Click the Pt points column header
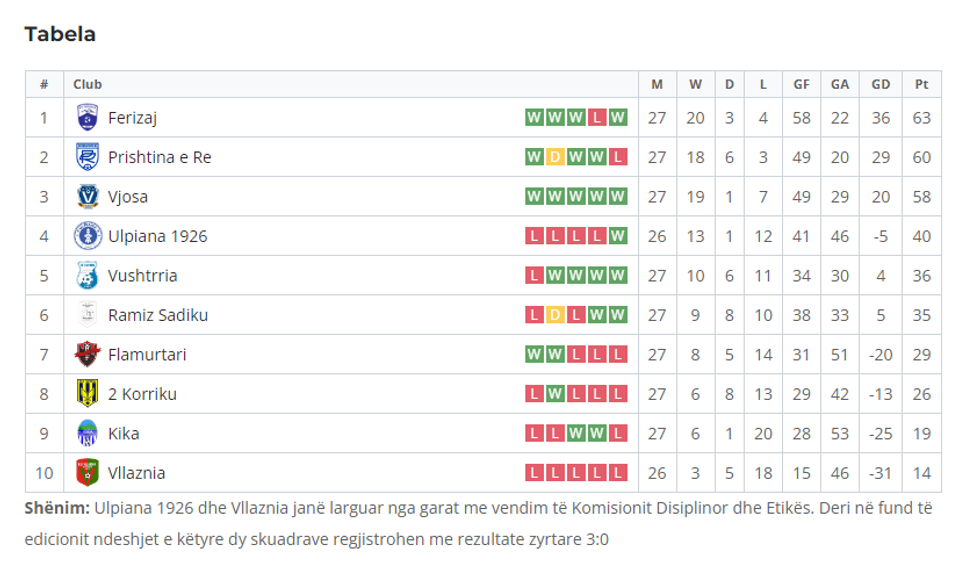Image resolution: width=980 pixels, height=564 pixels. coord(921,85)
